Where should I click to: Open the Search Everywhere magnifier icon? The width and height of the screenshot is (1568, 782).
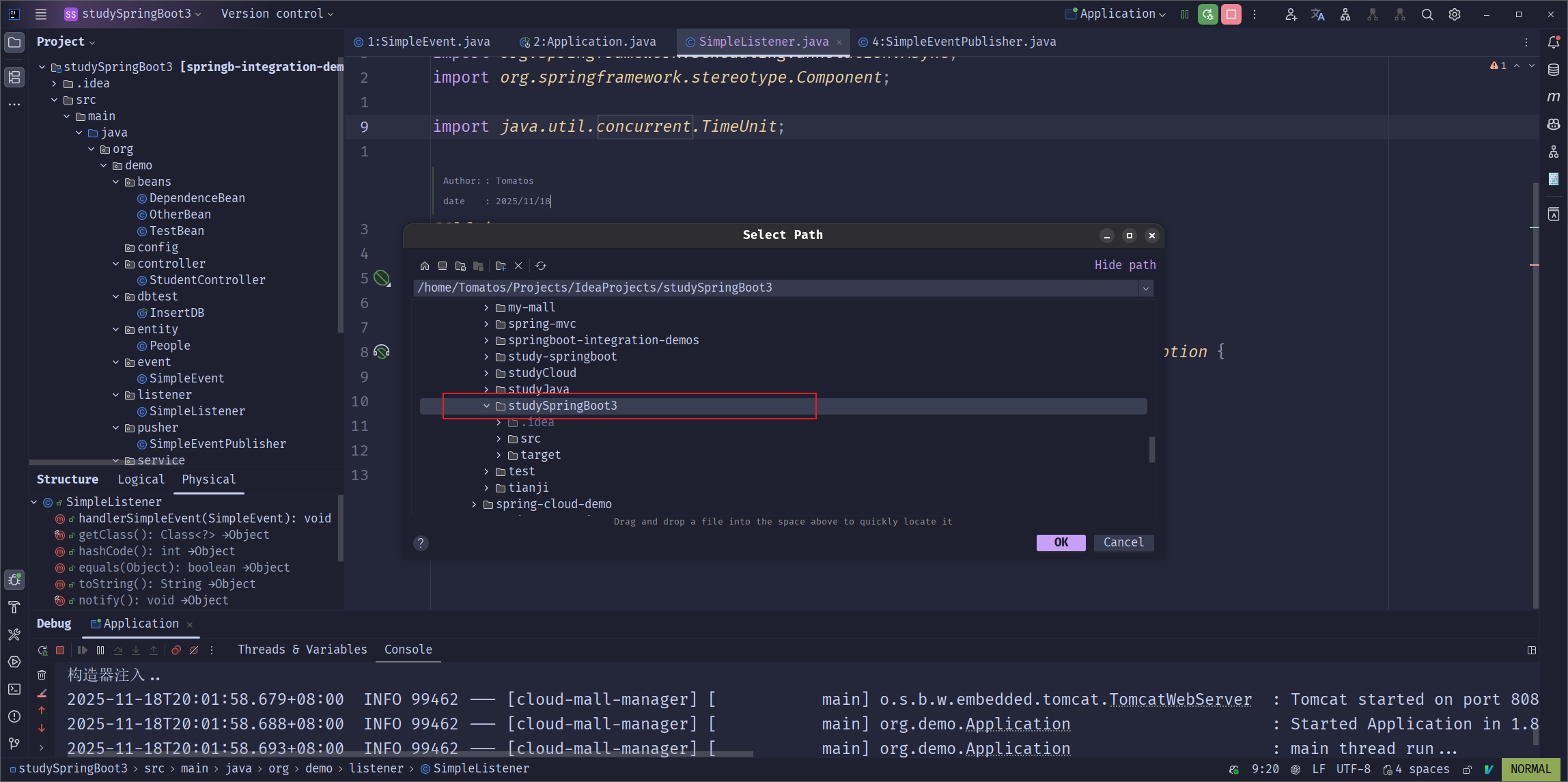tap(1427, 14)
